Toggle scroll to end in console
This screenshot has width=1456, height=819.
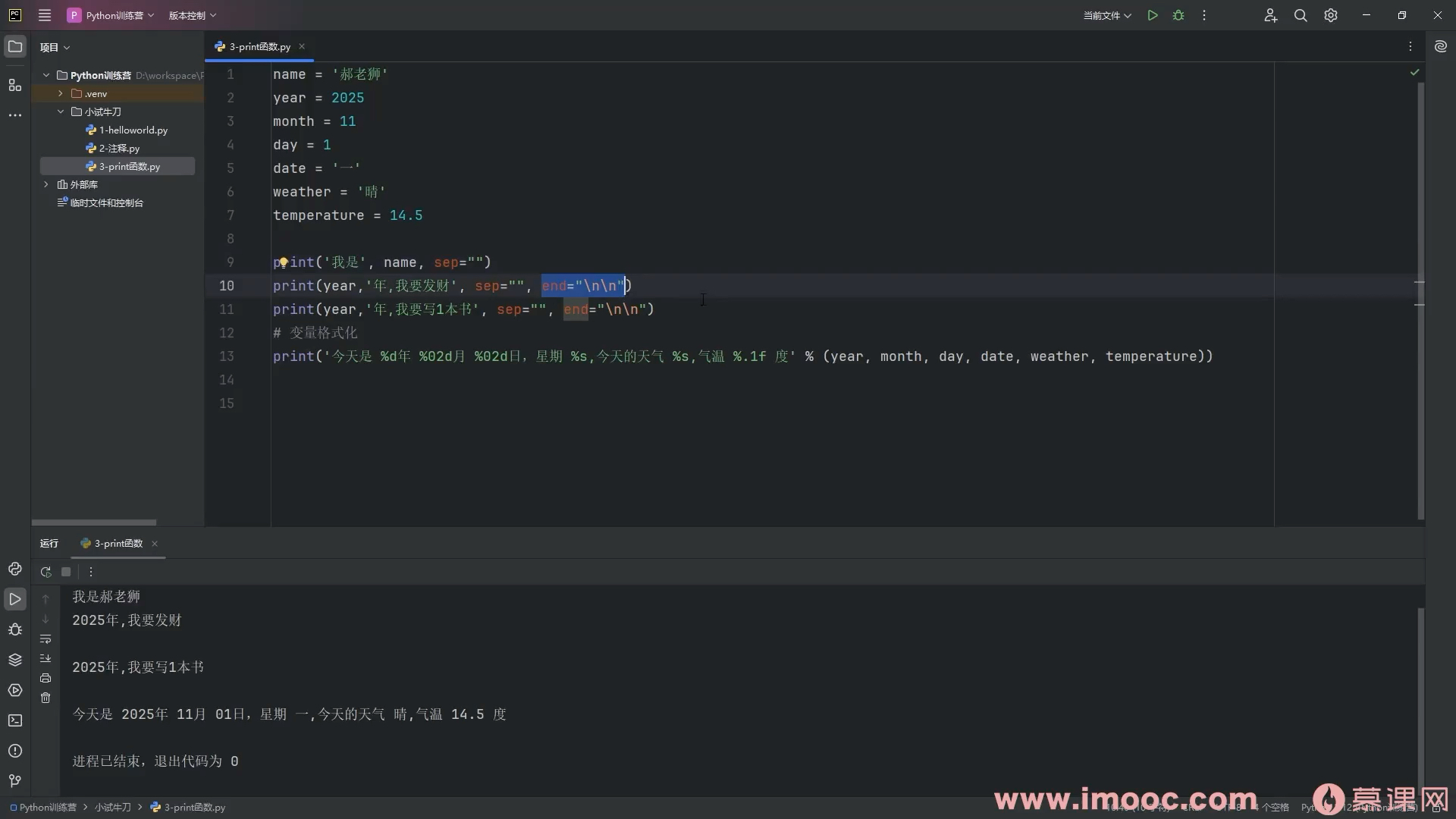point(45,658)
